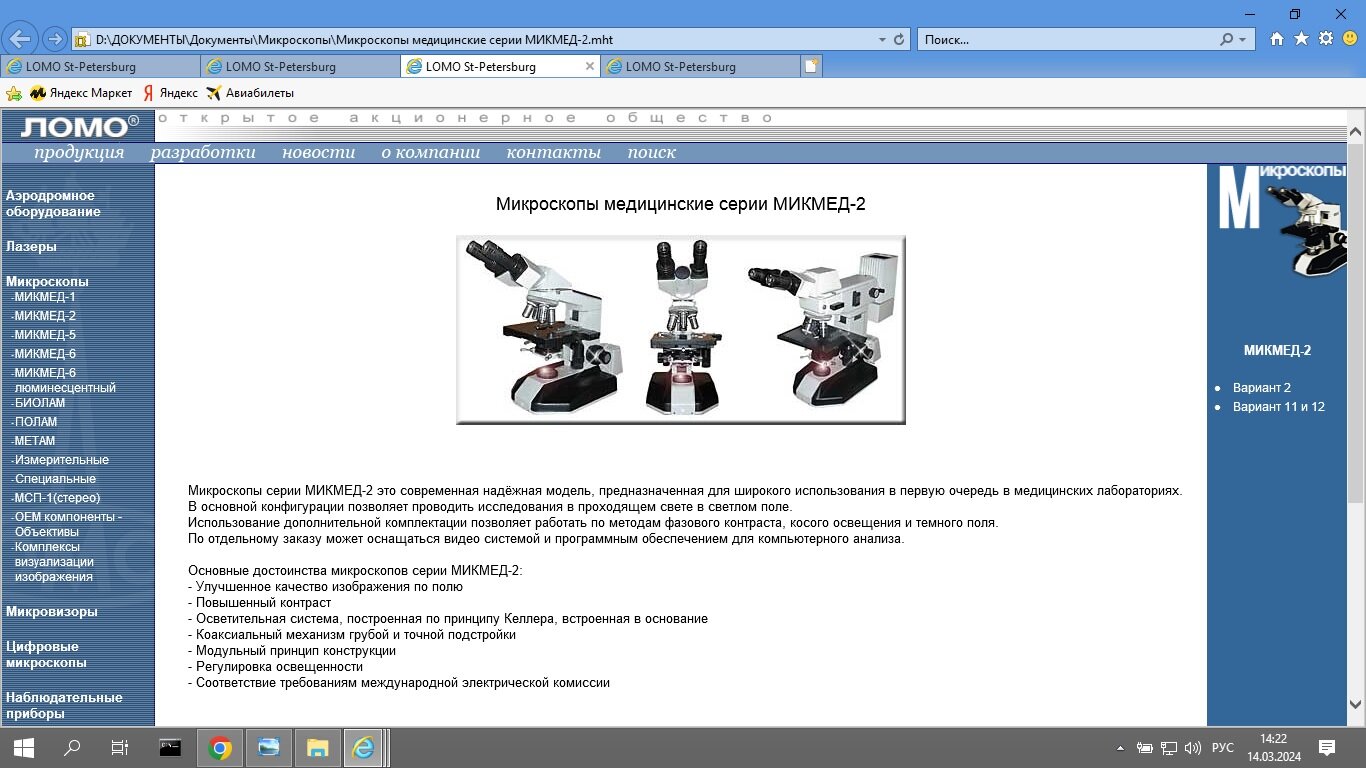Open the Яндекс Маркет favorite
The height and width of the screenshot is (768, 1366).
pyautogui.click(x=81, y=93)
